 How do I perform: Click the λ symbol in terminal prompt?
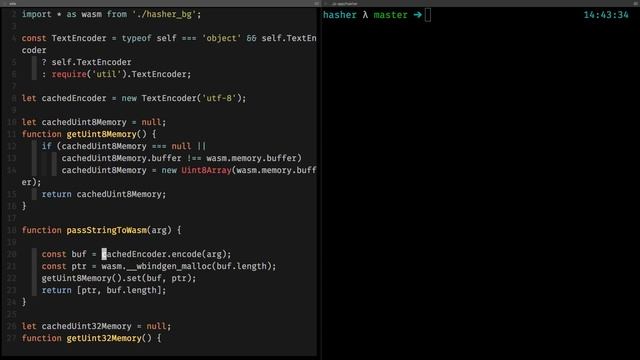[365, 15]
